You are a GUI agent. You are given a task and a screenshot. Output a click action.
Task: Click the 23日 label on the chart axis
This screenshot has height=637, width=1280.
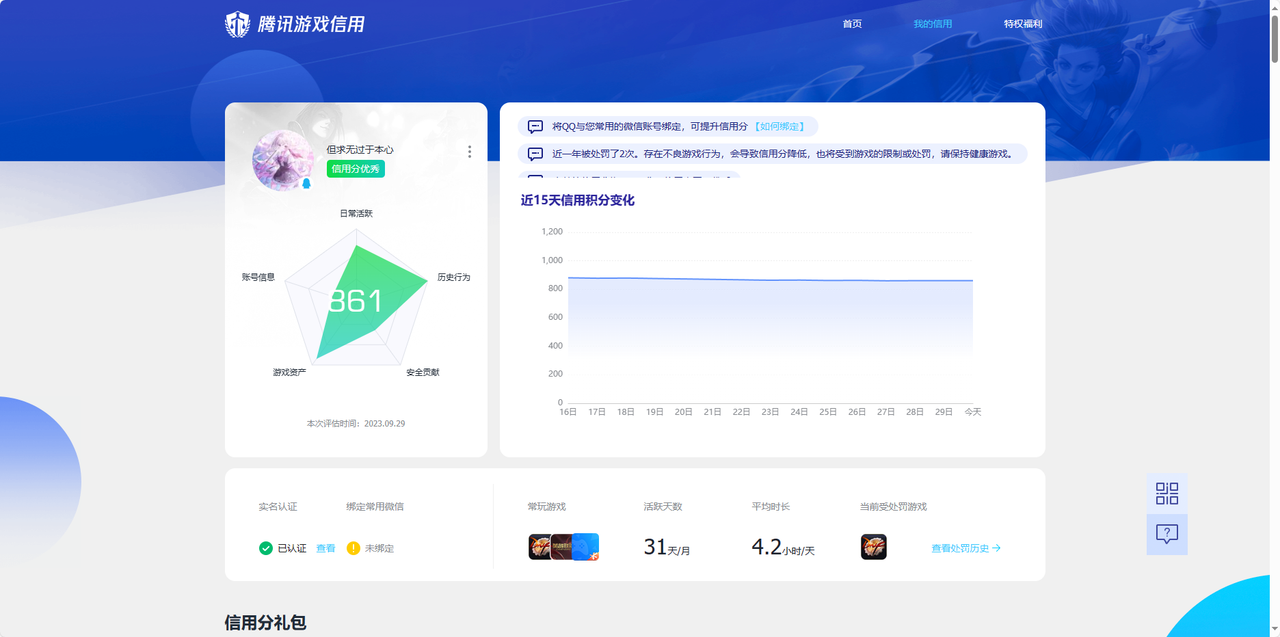(x=770, y=412)
